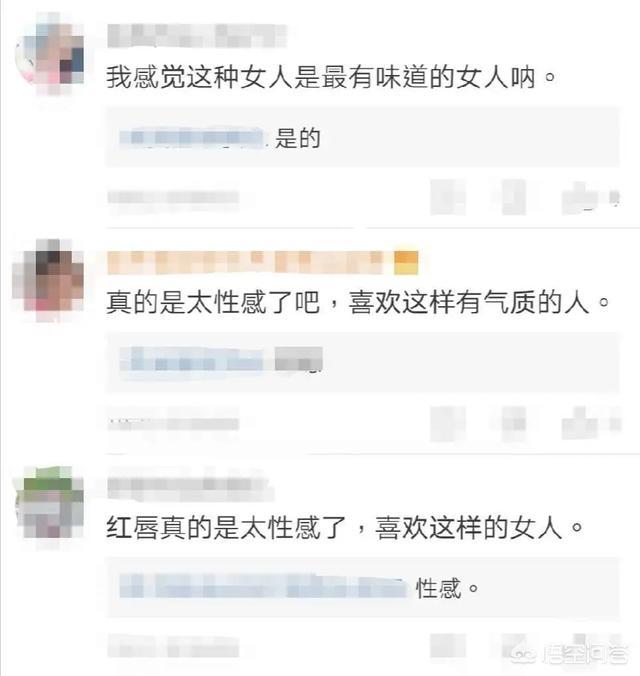Tap the middle action icon under 有气质的人 comment
The height and width of the screenshot is (676, 640).
tap(514, 423)
